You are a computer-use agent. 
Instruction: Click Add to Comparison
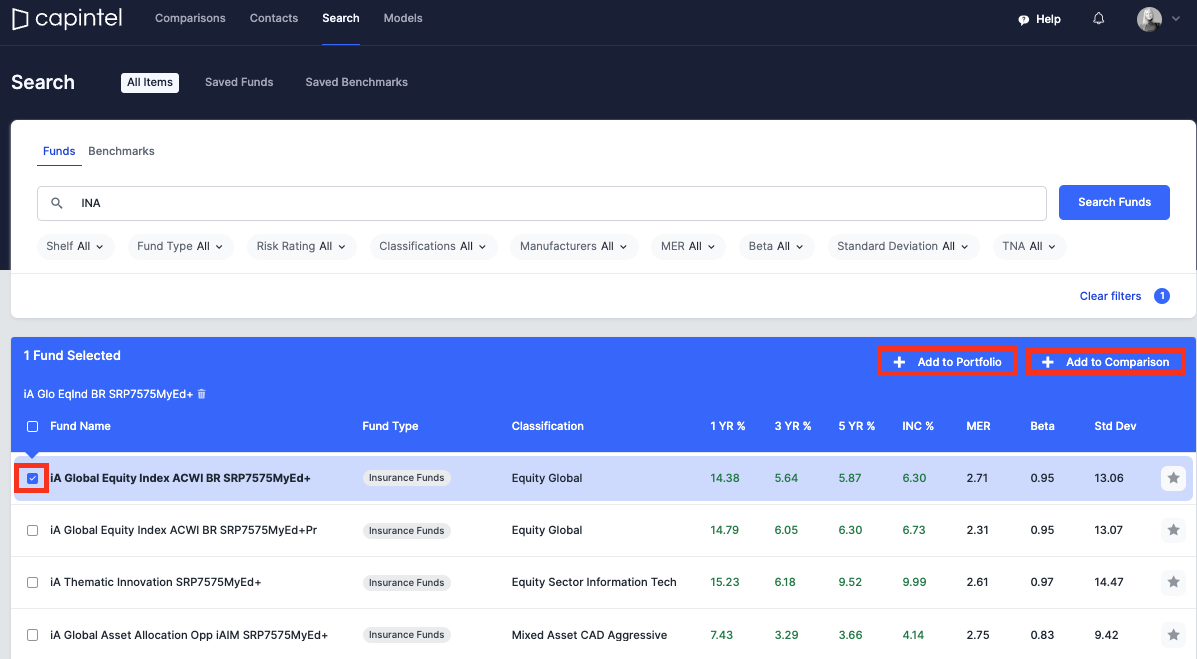[1105, 362]
